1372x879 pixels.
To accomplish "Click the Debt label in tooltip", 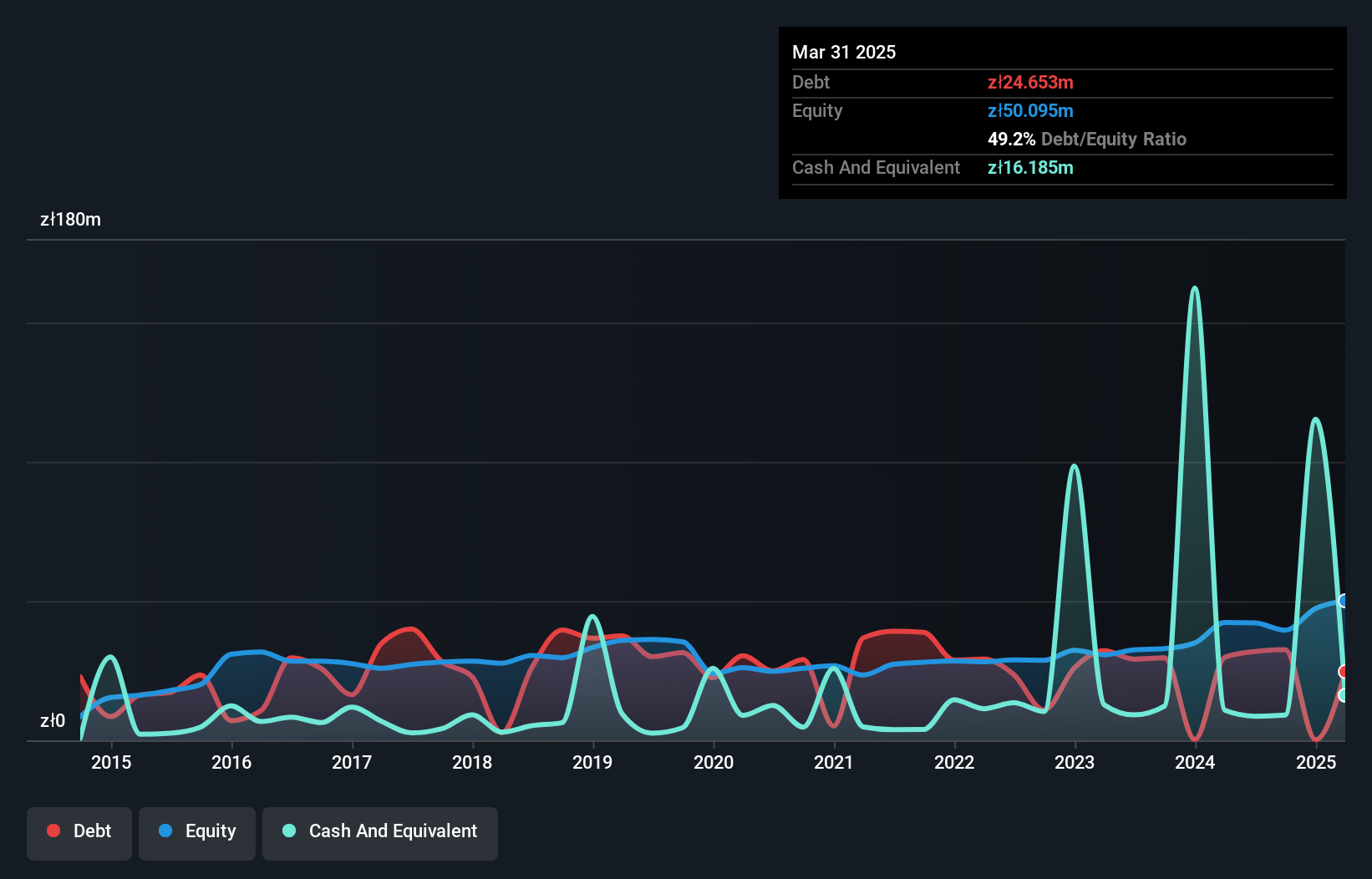I will tap(810, 82).
